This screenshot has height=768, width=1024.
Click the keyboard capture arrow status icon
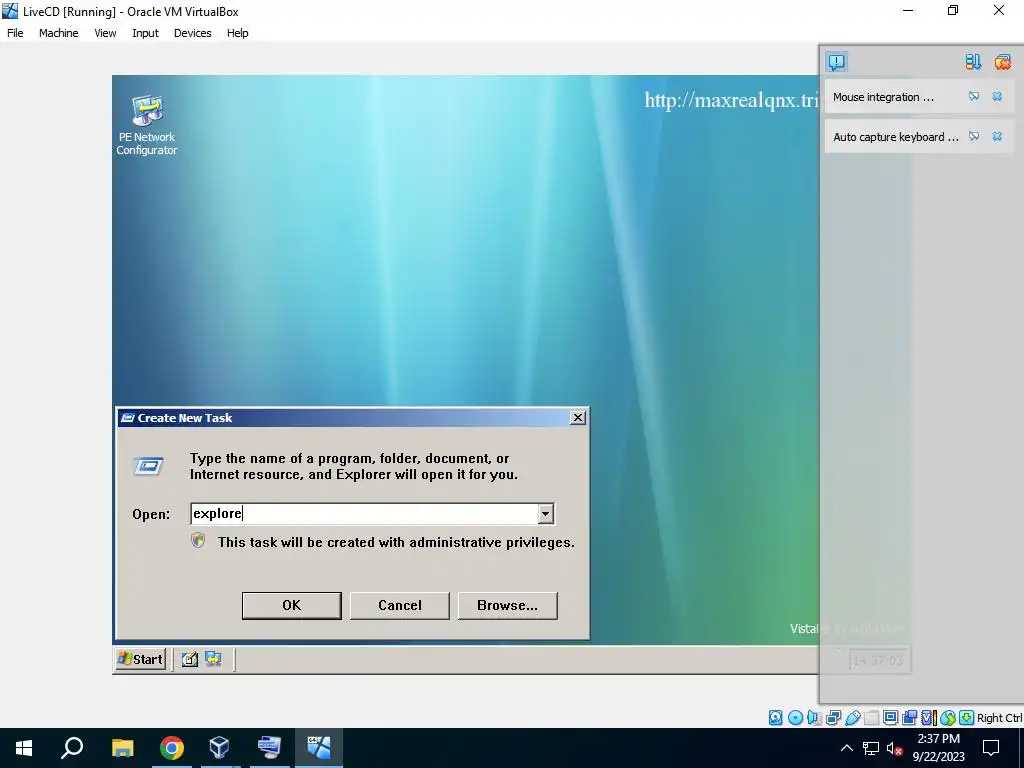coord(967,718)
